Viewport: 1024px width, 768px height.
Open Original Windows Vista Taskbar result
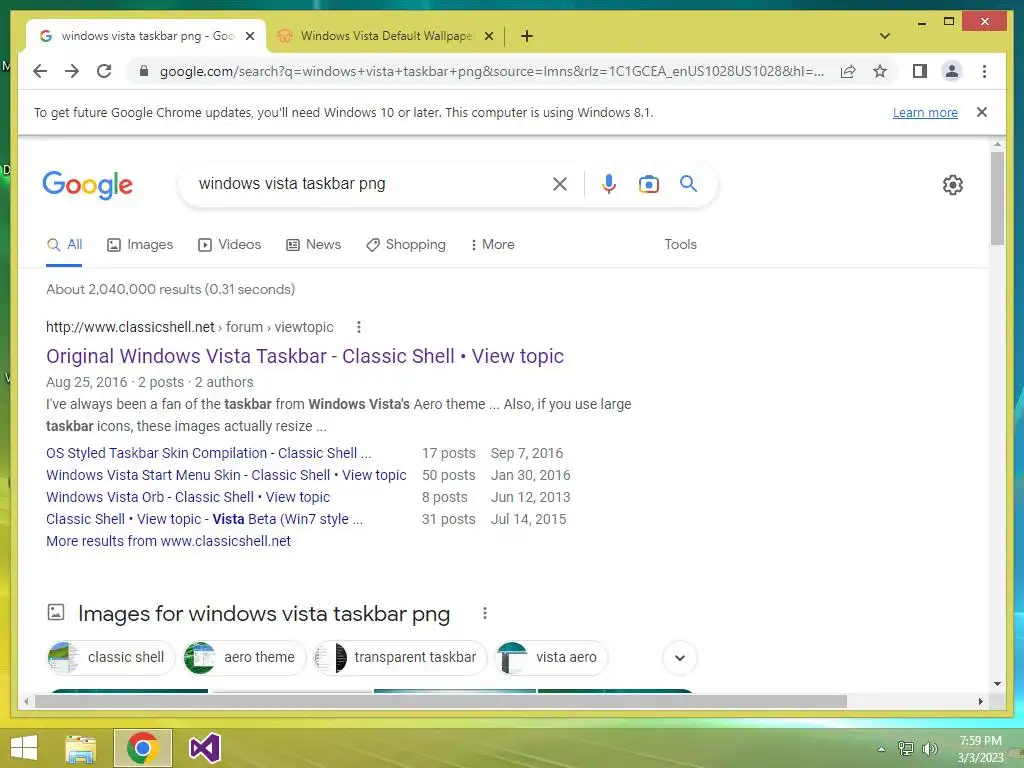pos(304,356)
